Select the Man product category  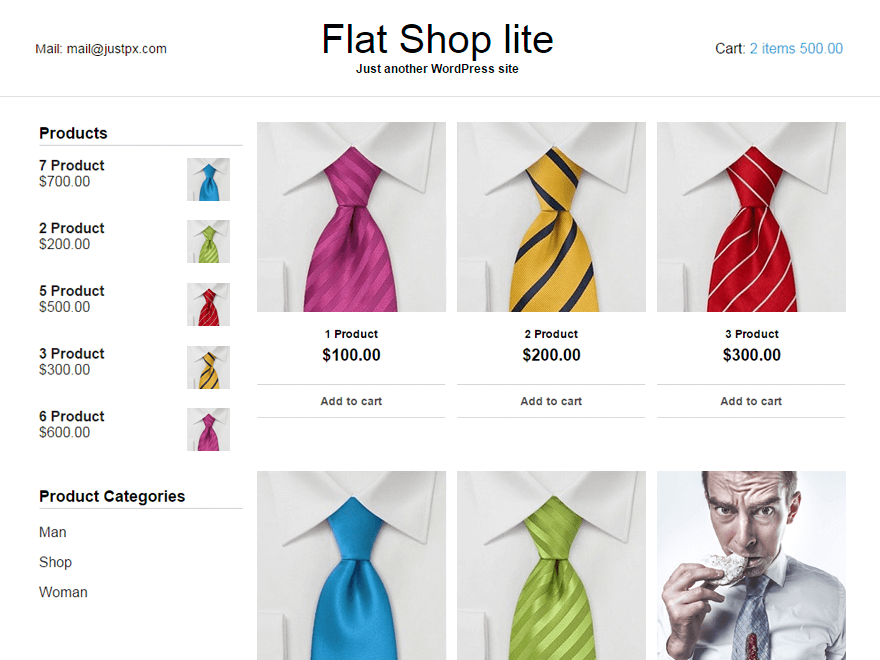click(x=53, y=532)
